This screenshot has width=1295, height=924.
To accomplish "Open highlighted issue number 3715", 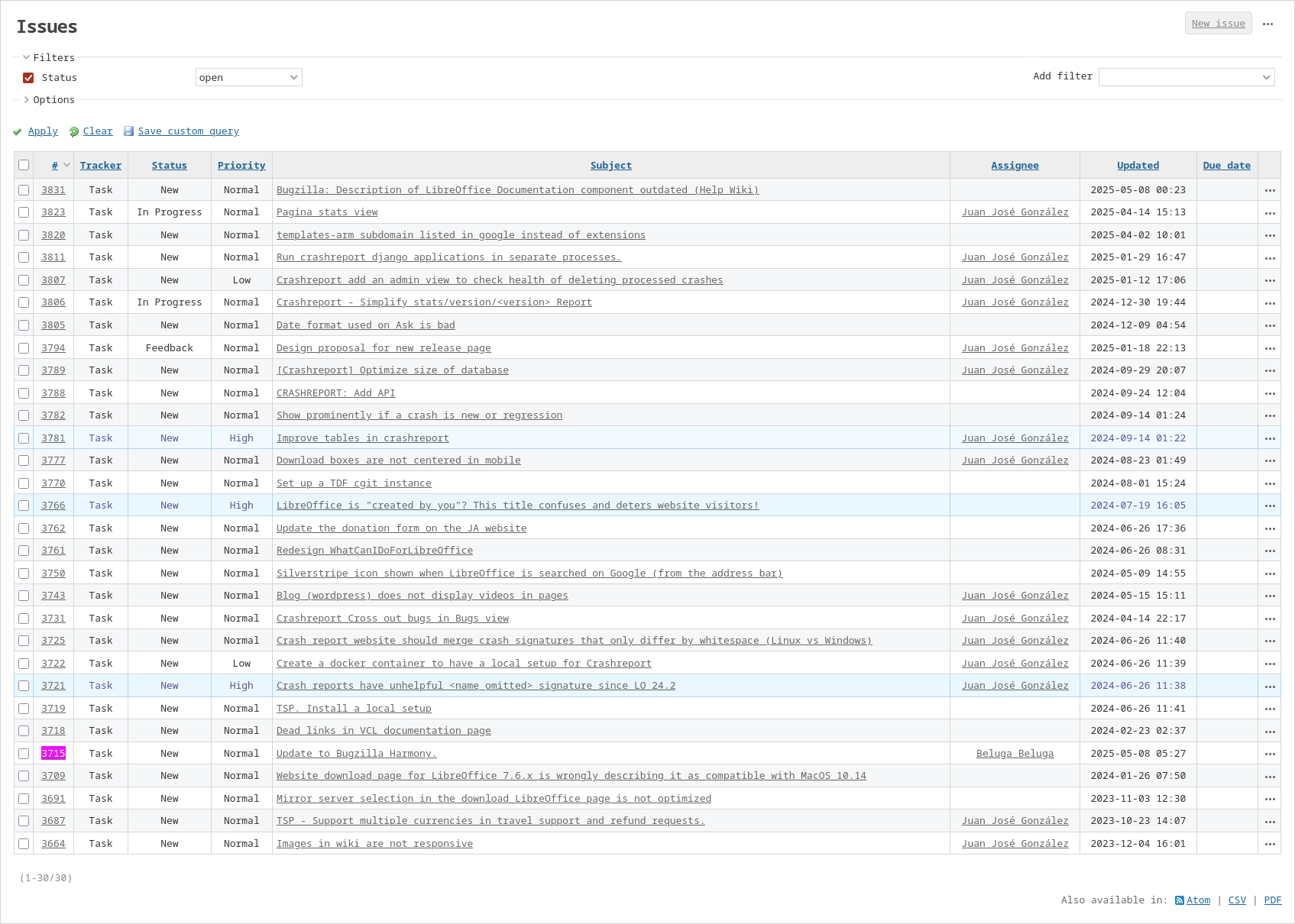I will pyautogui.click(x=53, y=754).
